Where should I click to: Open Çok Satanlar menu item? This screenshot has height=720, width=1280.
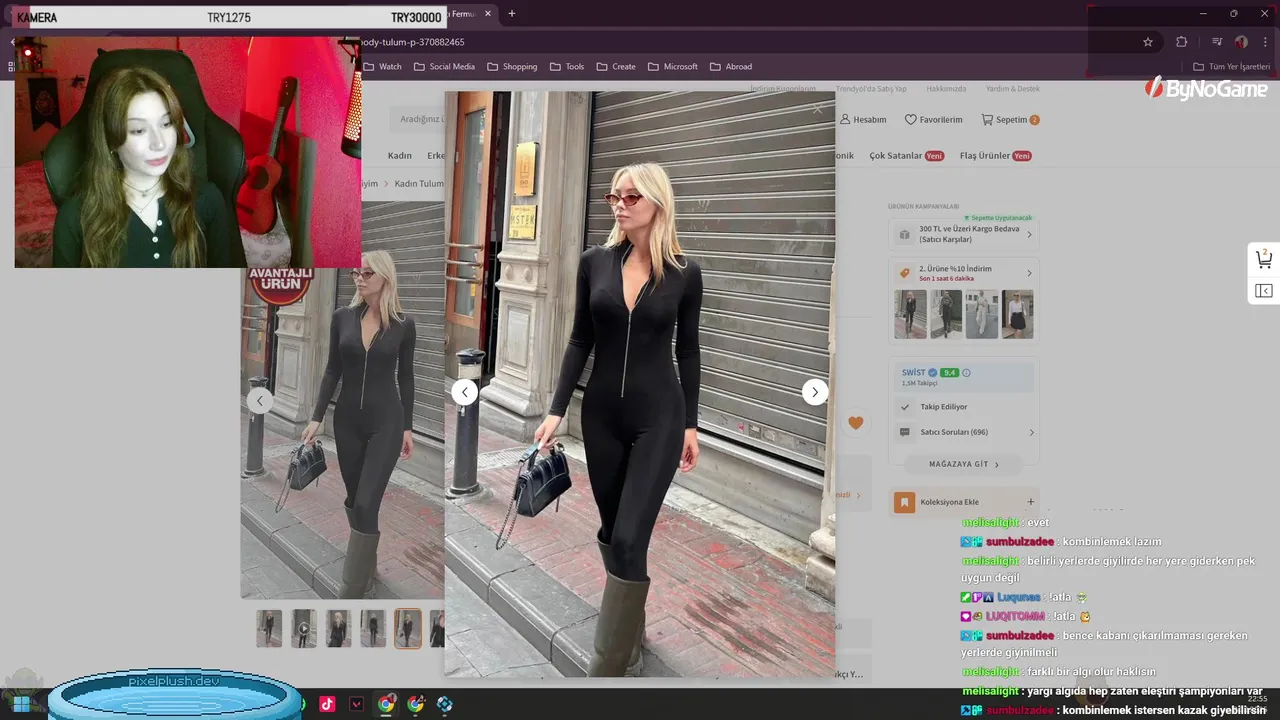pyautogui.click(x=906, y=156)
